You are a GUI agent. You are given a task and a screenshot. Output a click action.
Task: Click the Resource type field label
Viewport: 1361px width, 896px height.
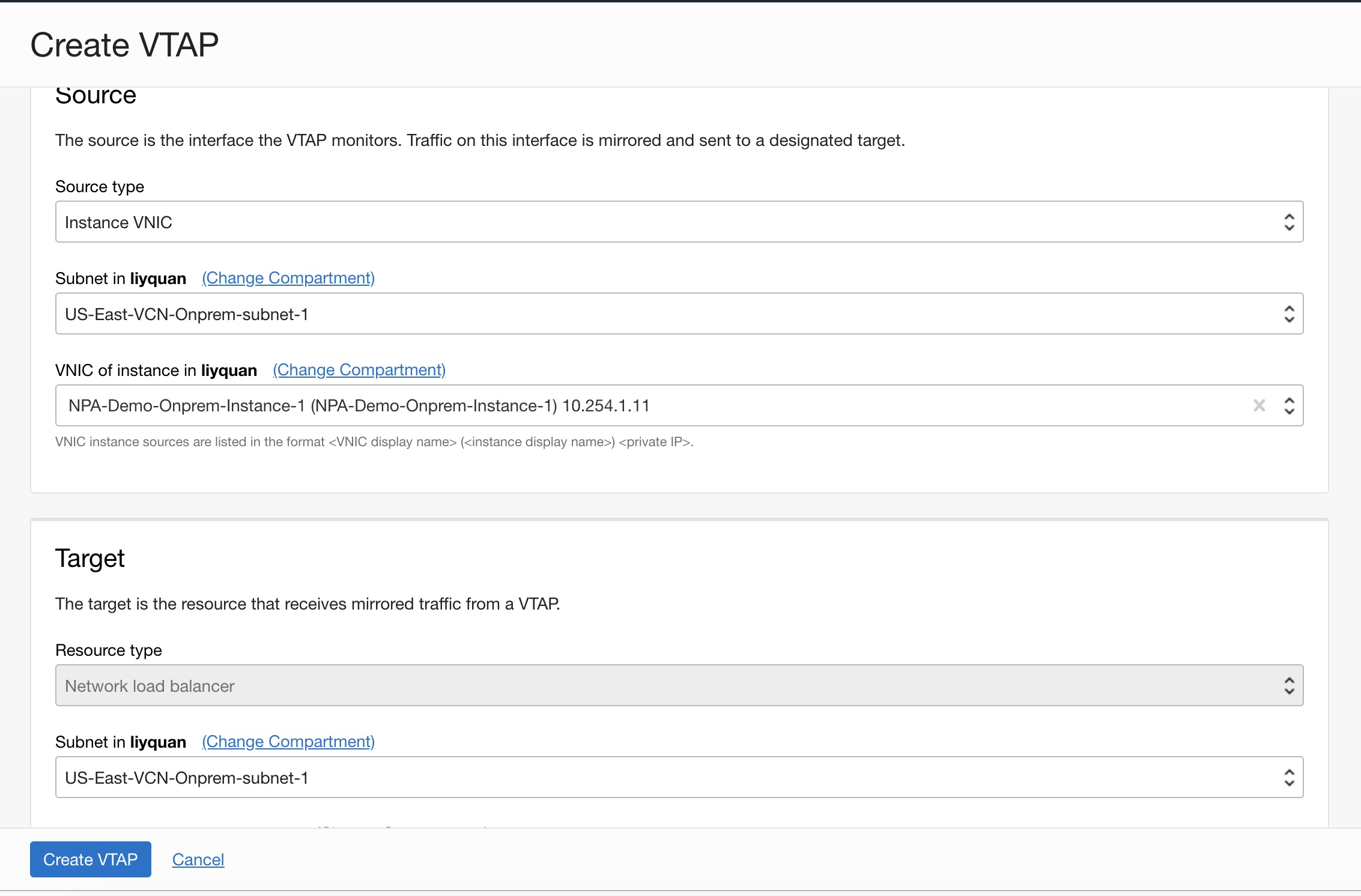click(x=109, y=650)
